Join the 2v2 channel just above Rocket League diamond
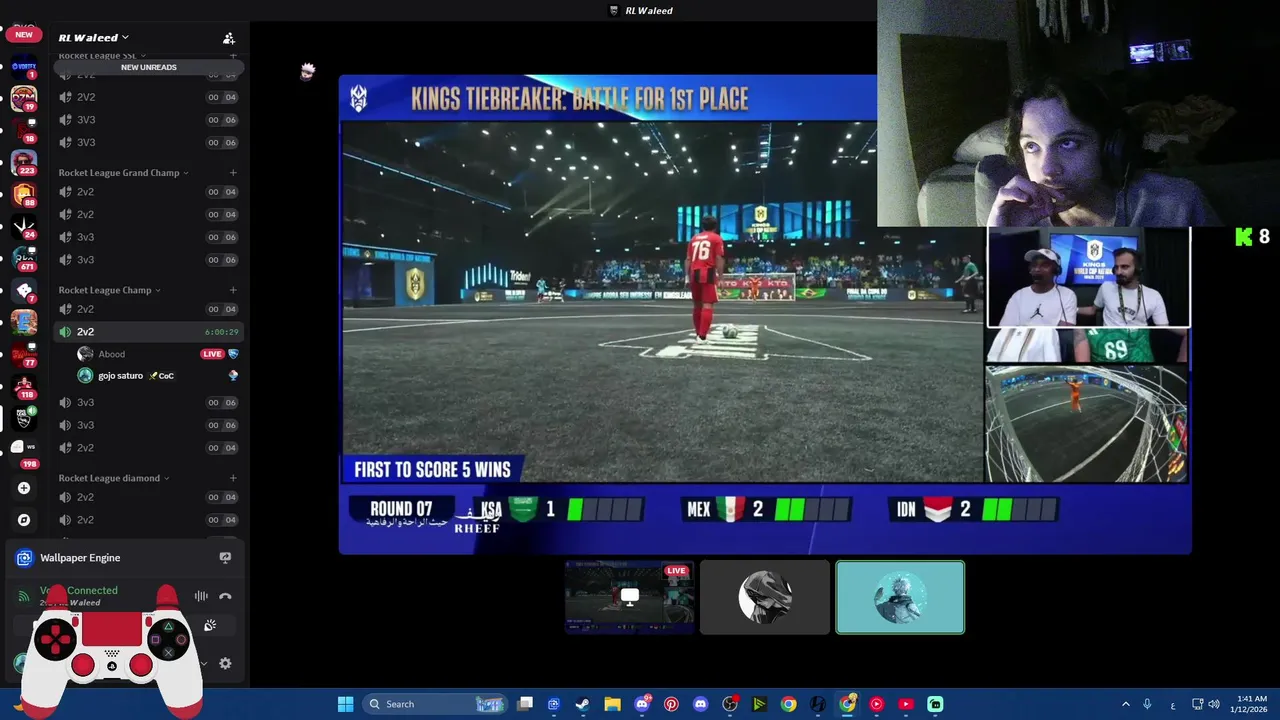 (148, 447)
